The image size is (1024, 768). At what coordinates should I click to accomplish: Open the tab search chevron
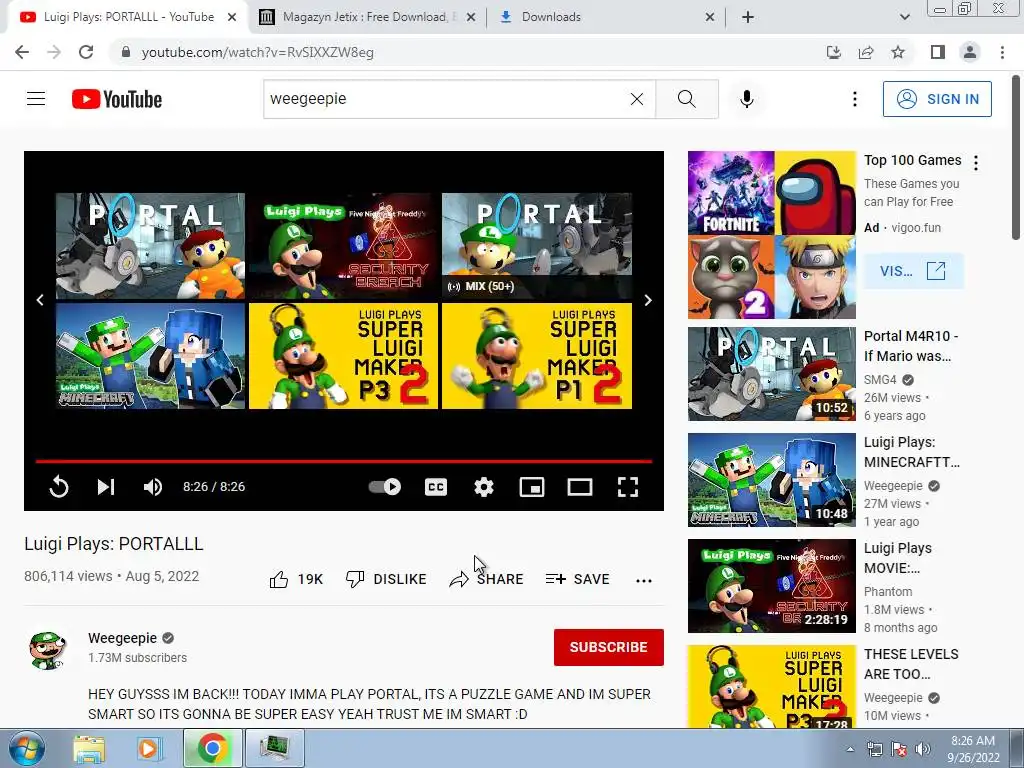[904, 18]
